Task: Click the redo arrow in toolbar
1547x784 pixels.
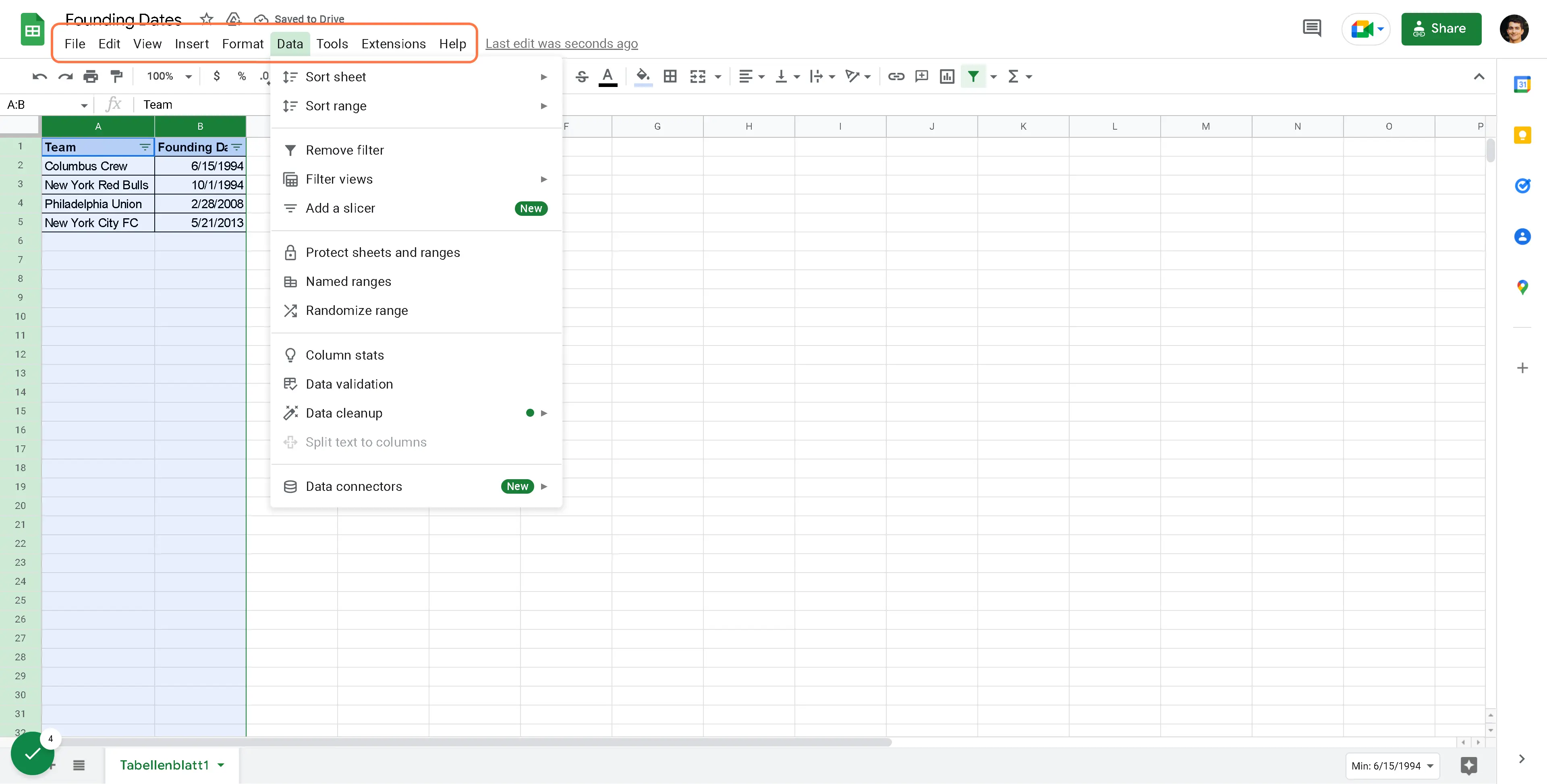Action: click(x=65, y=76)
